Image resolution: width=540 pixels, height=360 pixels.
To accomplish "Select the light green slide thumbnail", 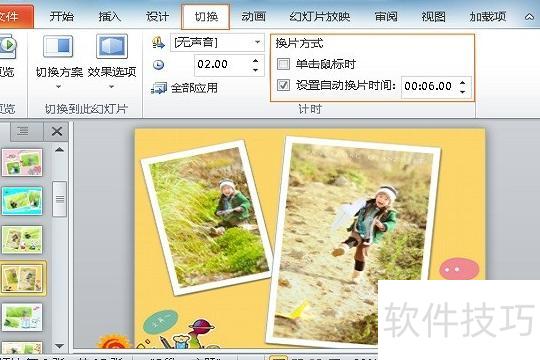I will [22, 240].
